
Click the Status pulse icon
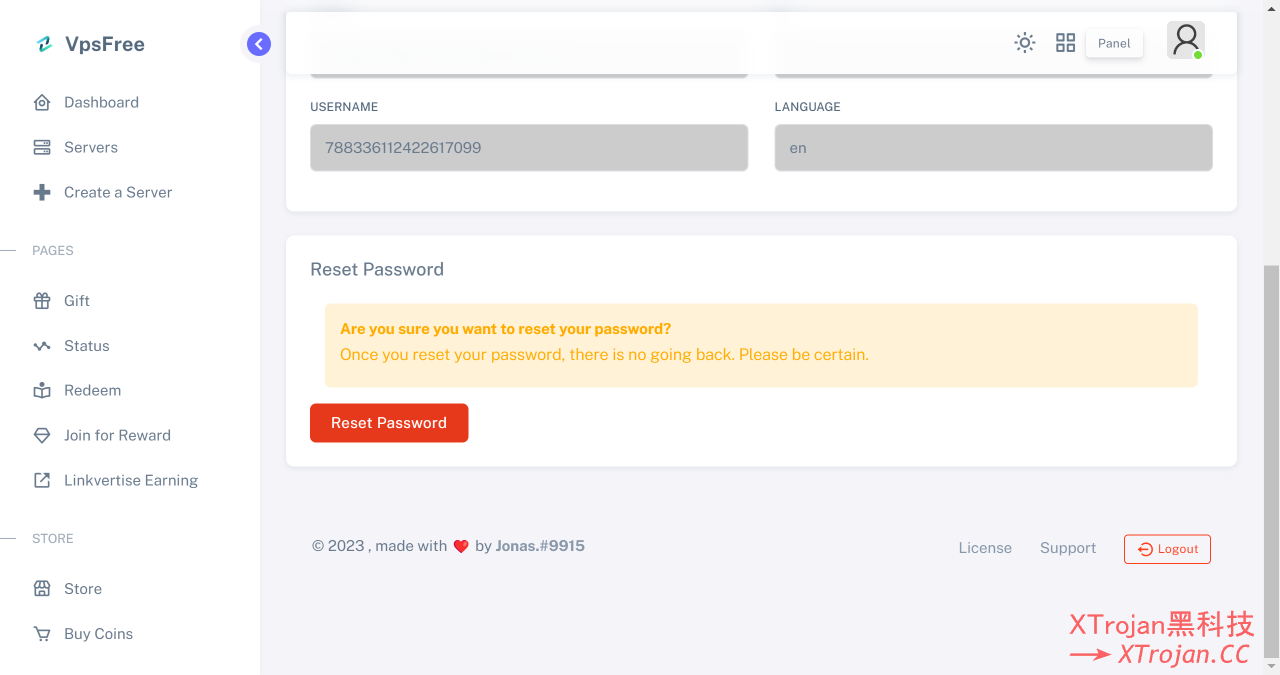[x=42, y=345]
